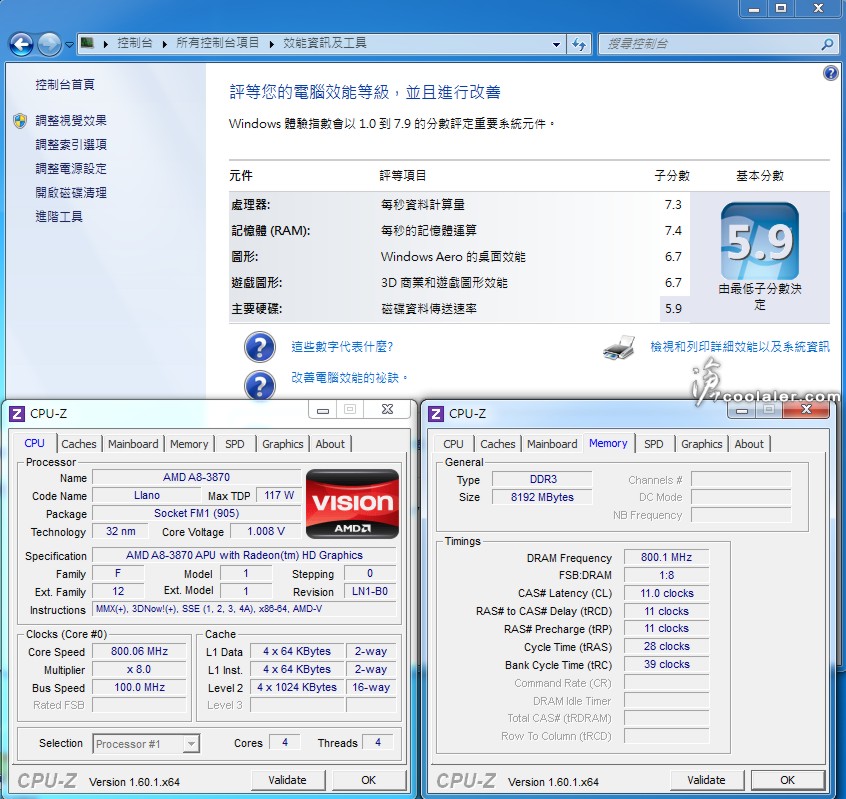Viewport: 846px width, 799px height.
Task: Click the printer icon
Action: point(619,347)
